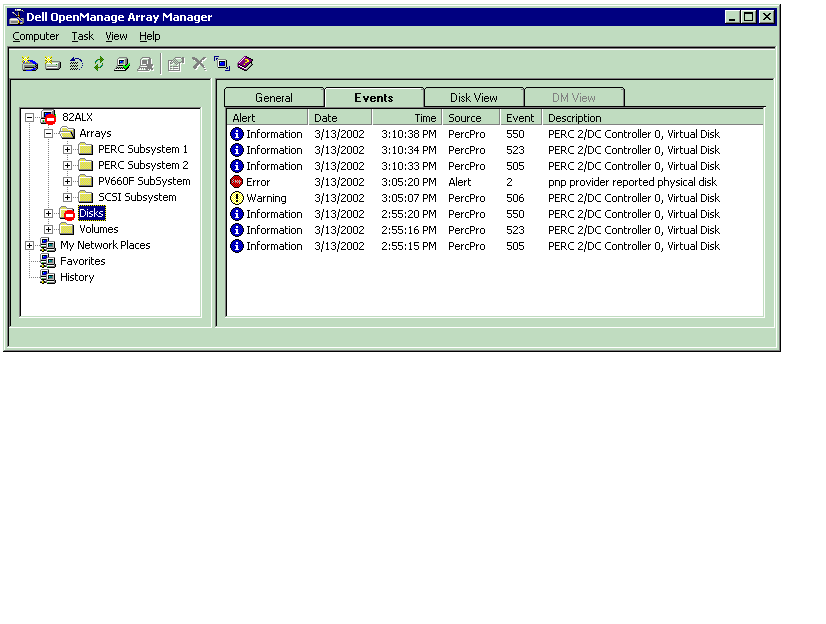Viewport: 826px width, 624px height.
Task: Expand the Volumes folder node
Action: 48,229
